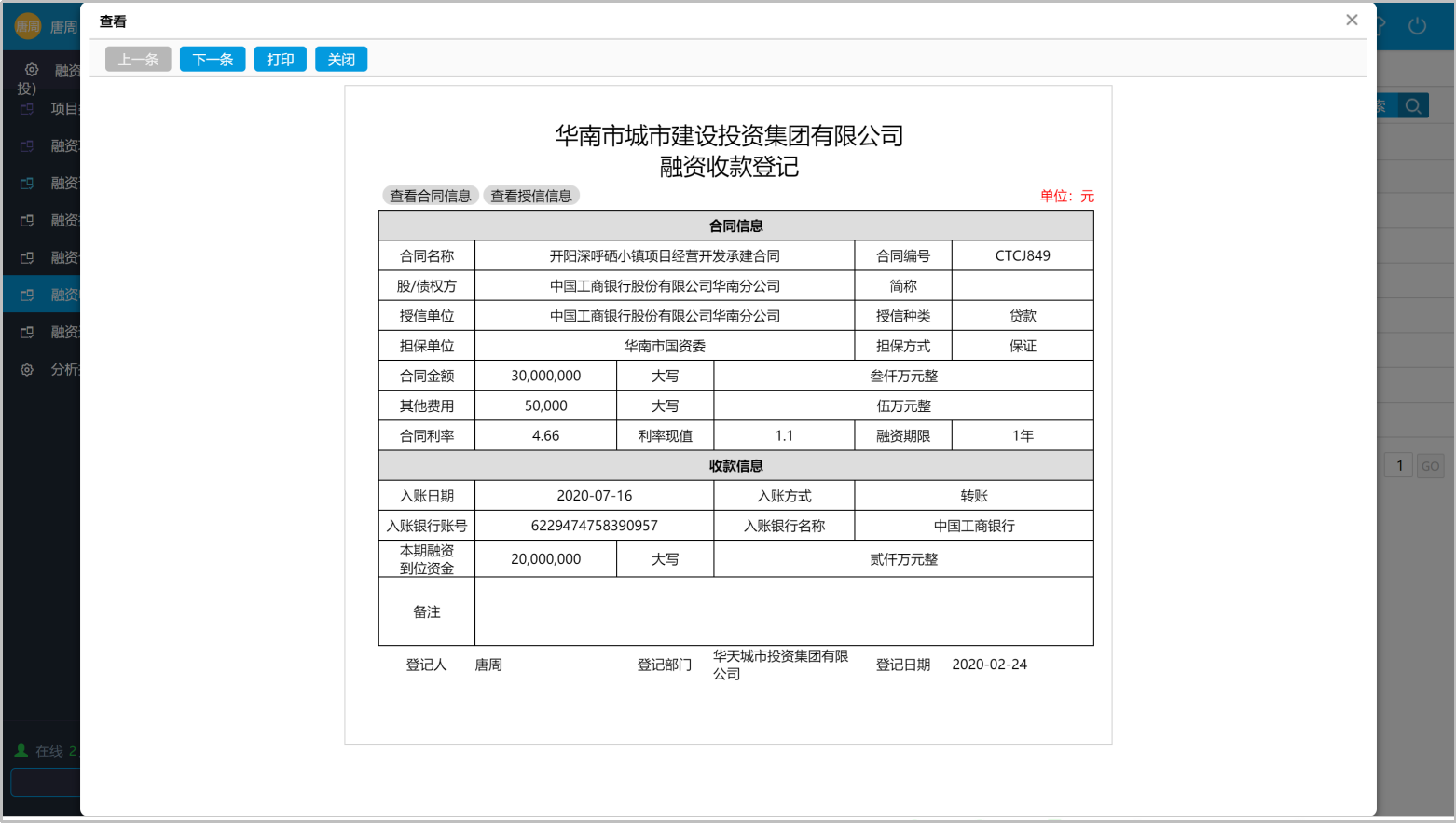Screen dimensions: 1456x823
Task: Go to next record with 下一条
Action: pyautogui.click(x=213, y=60)
